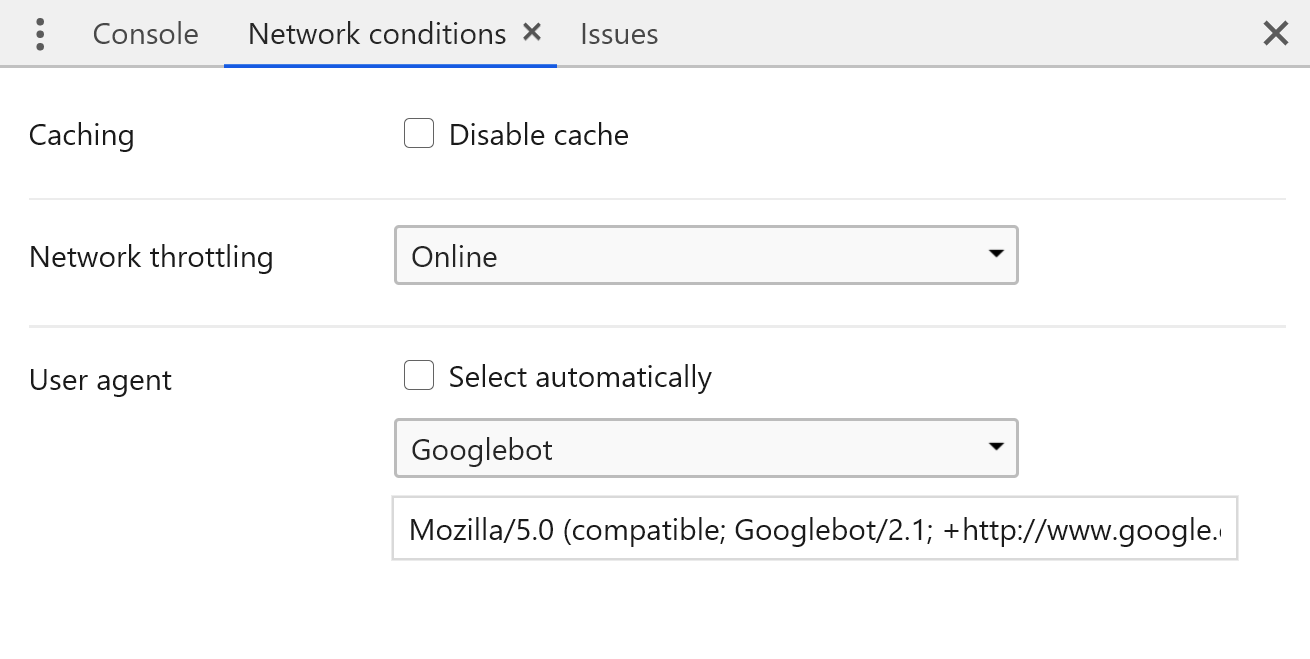Click the Caching section label
The image size is (1310, 659).
81,135
